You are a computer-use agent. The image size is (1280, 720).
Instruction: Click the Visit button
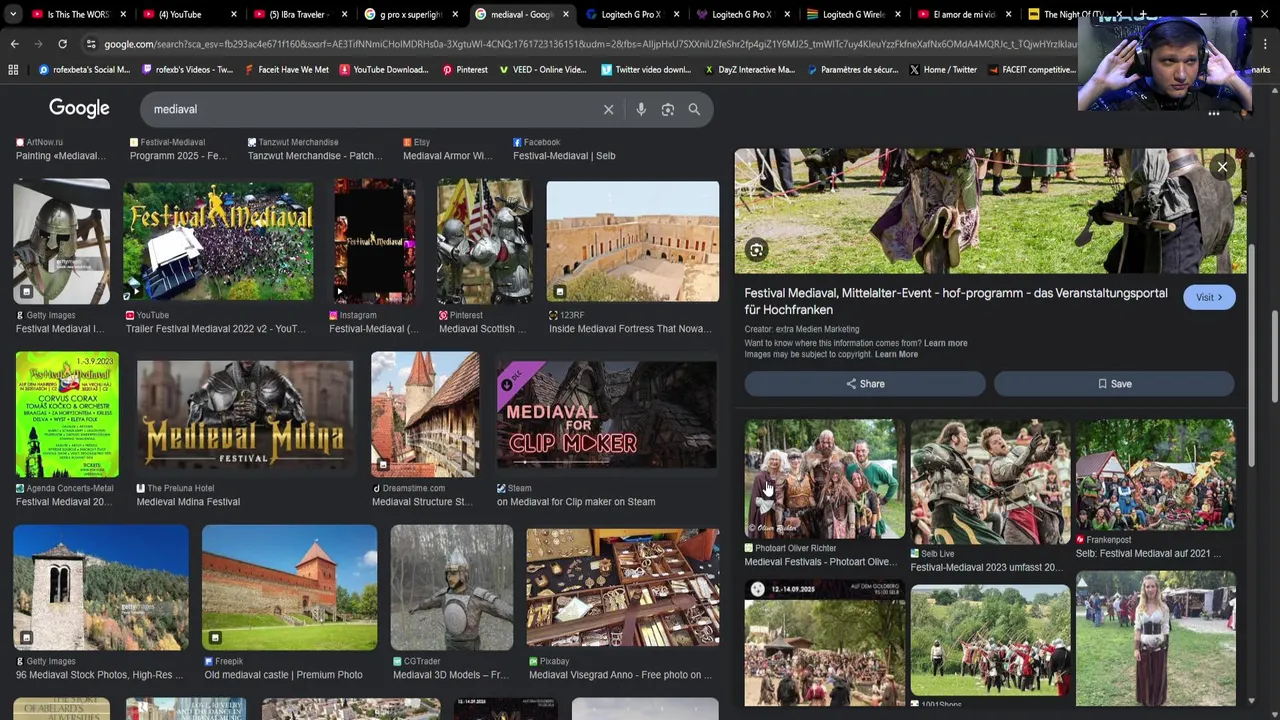1209,297
